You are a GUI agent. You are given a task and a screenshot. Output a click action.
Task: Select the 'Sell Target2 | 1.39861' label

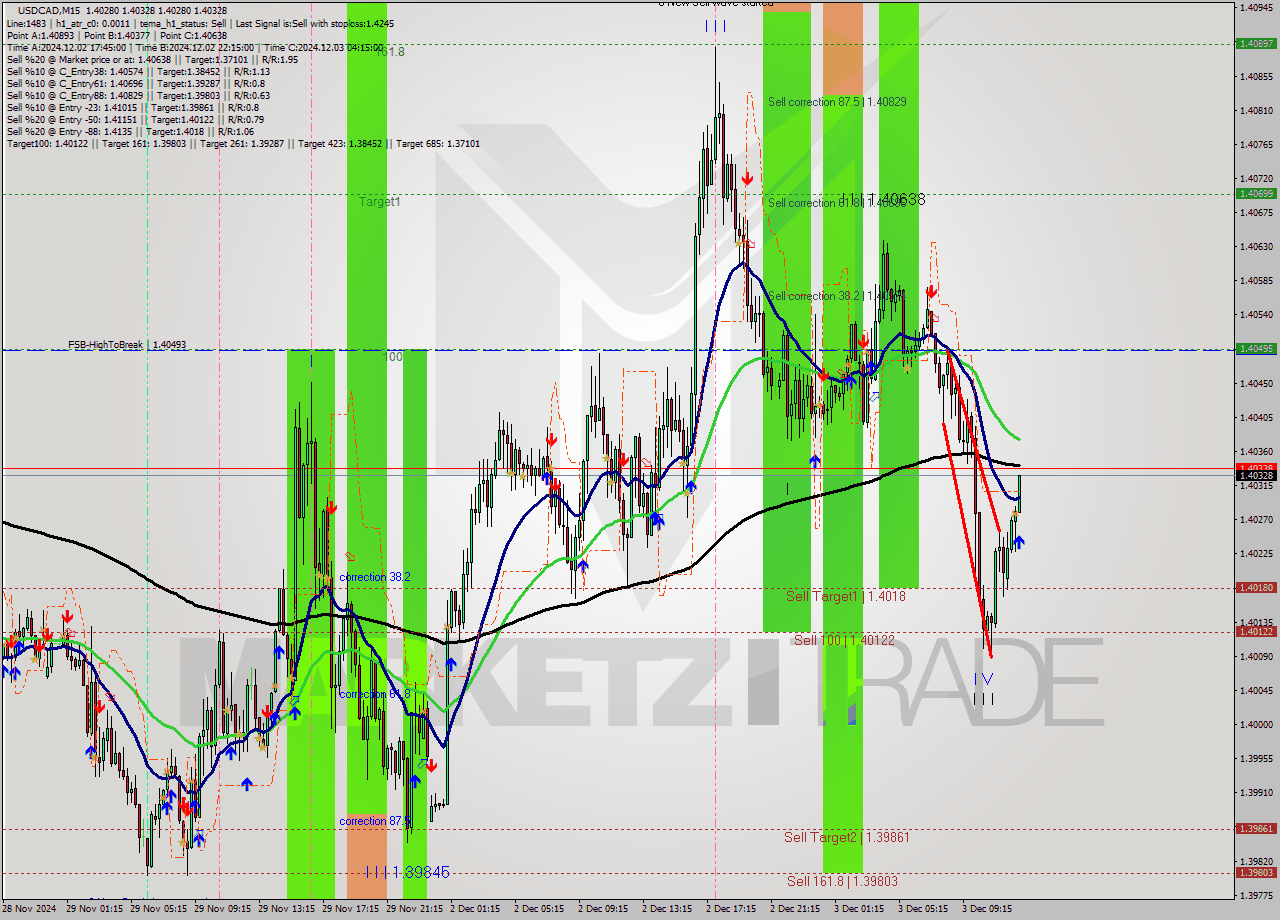(846, 837)
